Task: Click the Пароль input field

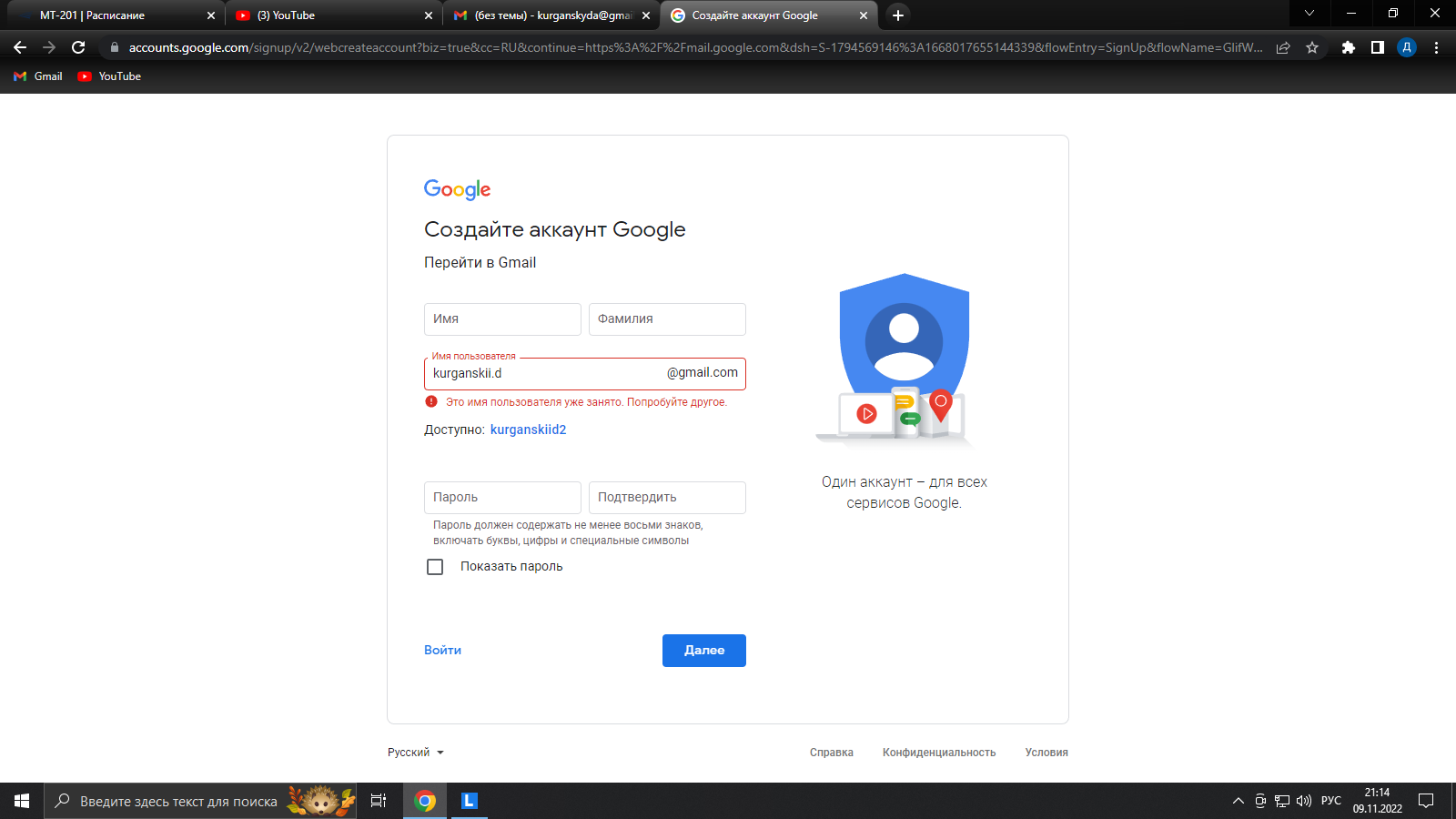Action: pos(502,498)
